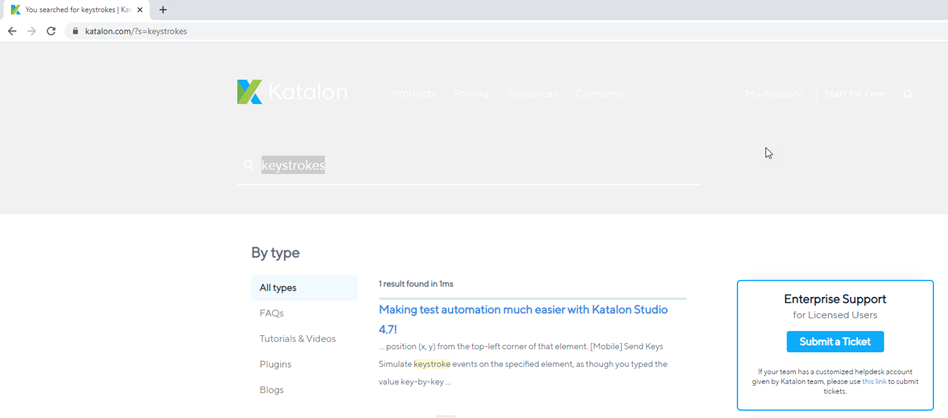Click the address bar URL
This screenshot has width=948, height=418.
(136, 31)
